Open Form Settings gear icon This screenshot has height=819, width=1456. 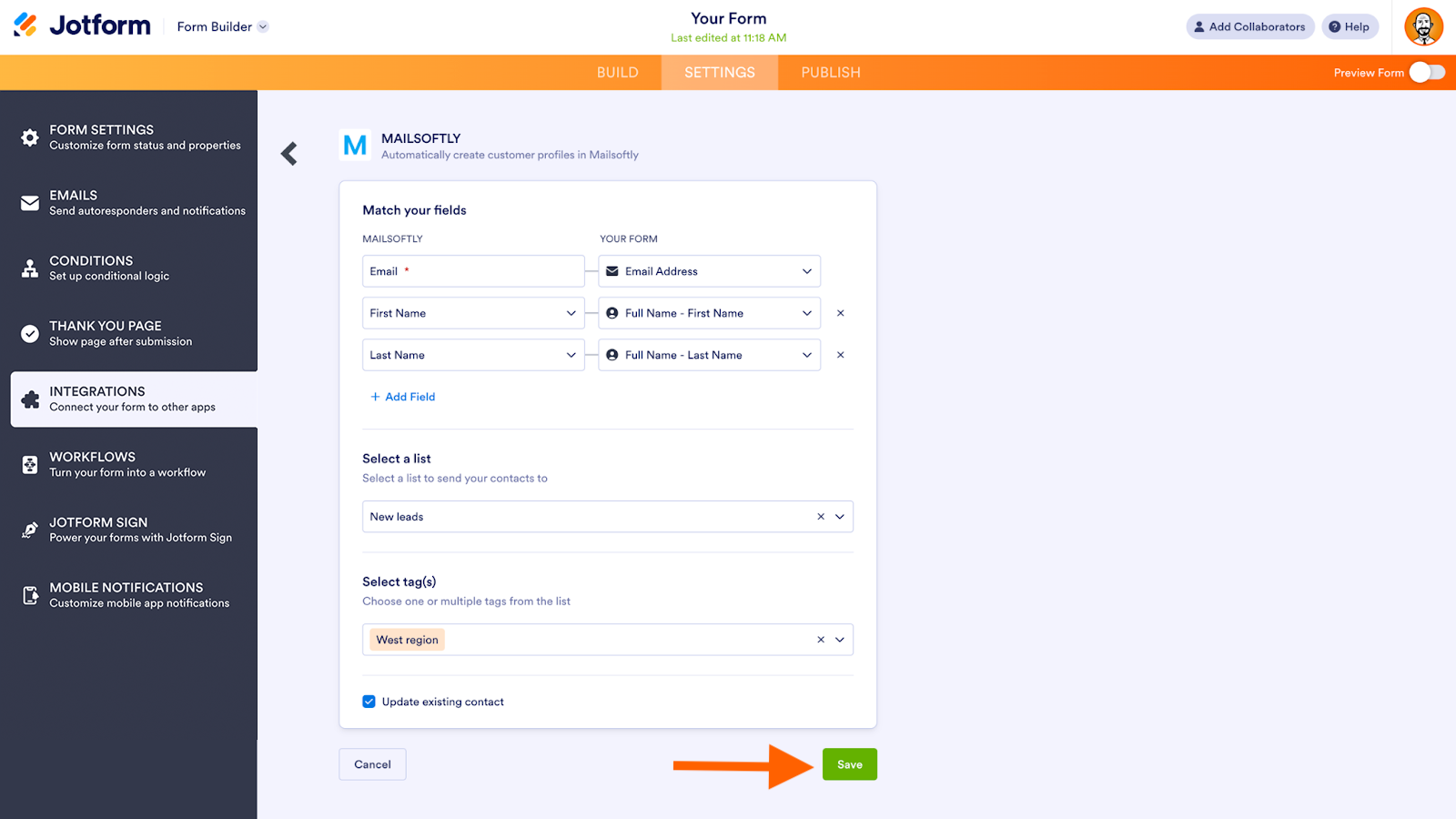click(x=30, y=137)
